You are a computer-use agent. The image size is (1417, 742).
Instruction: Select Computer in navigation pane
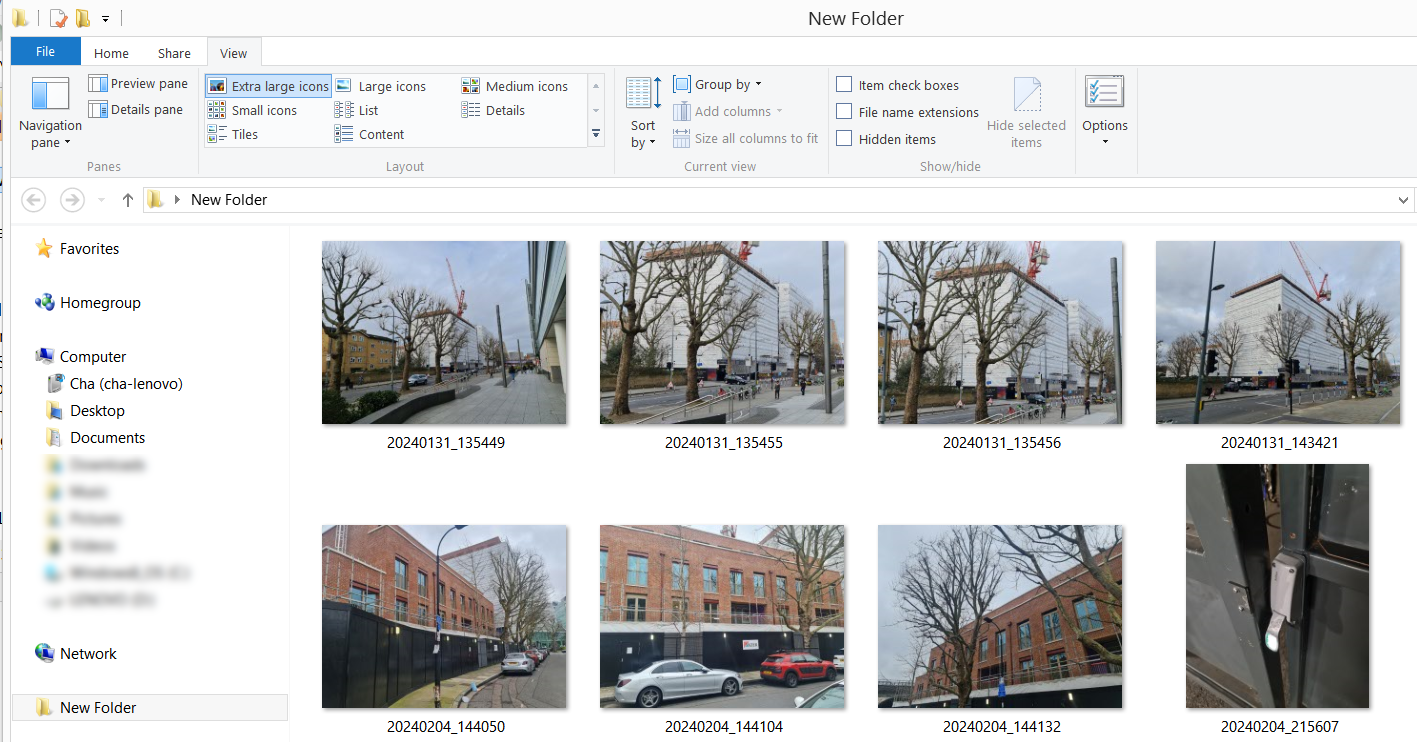pyautogui.click(x=81, y=357)
